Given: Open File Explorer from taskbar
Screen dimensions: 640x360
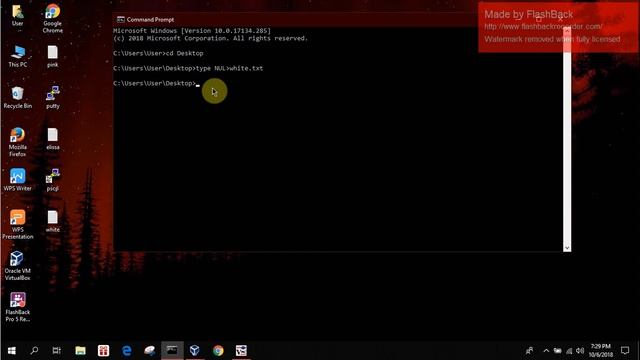Looking at the screenshot, I should (80, 351).
